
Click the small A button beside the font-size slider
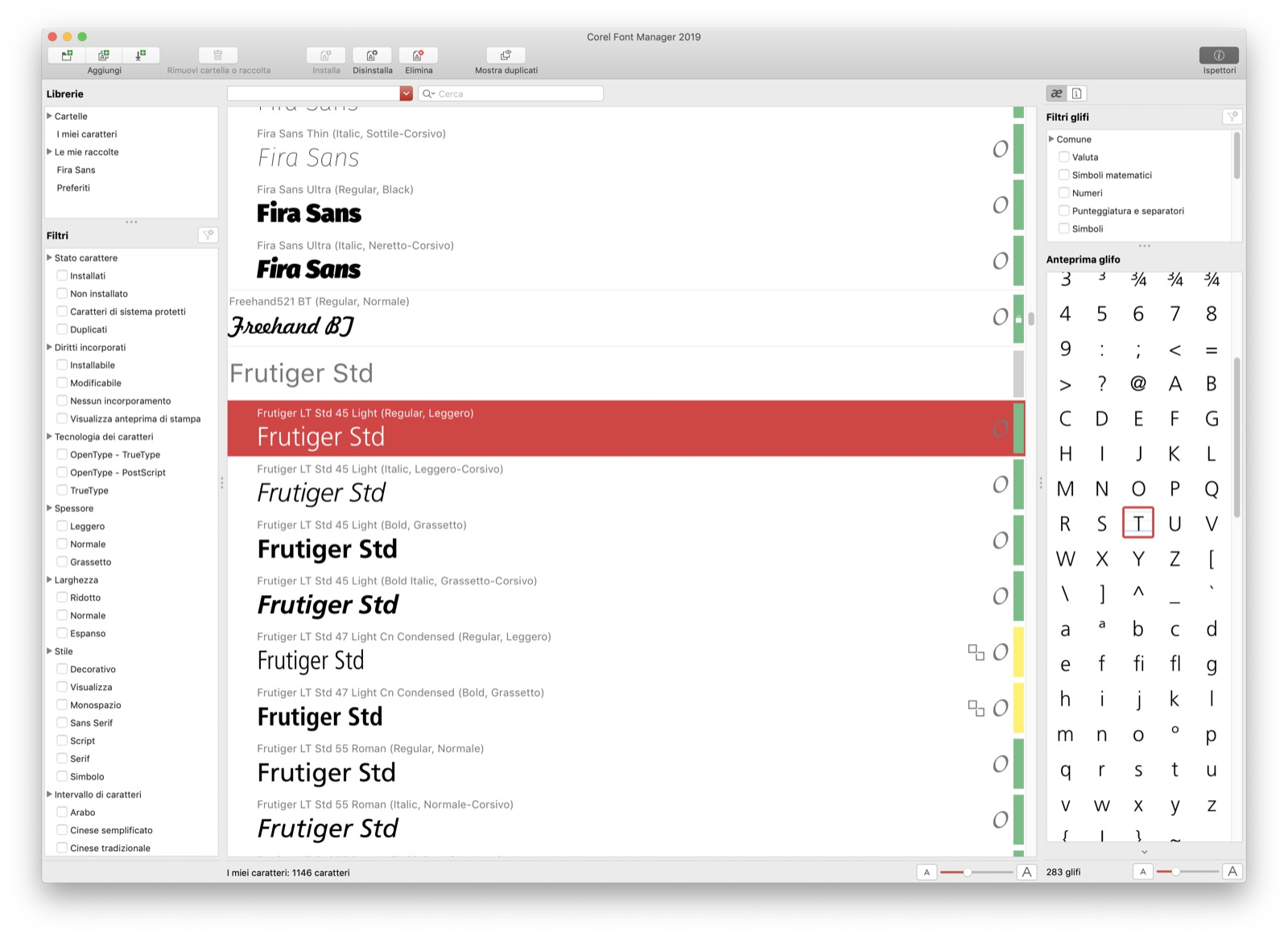(927, 872)
